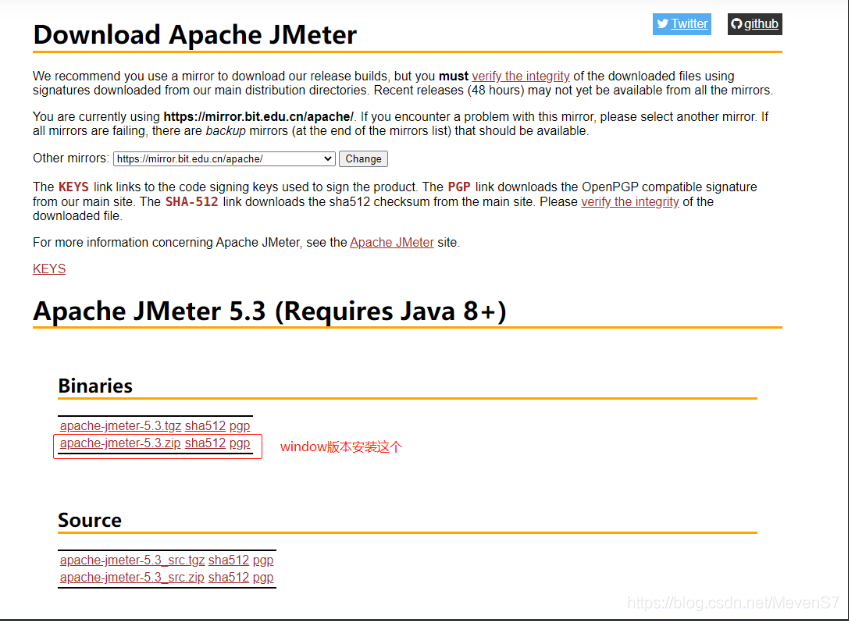Open the KEYS link
Image resolution: width=849 pixels, height=621 pixels.
tap(49, 269)
